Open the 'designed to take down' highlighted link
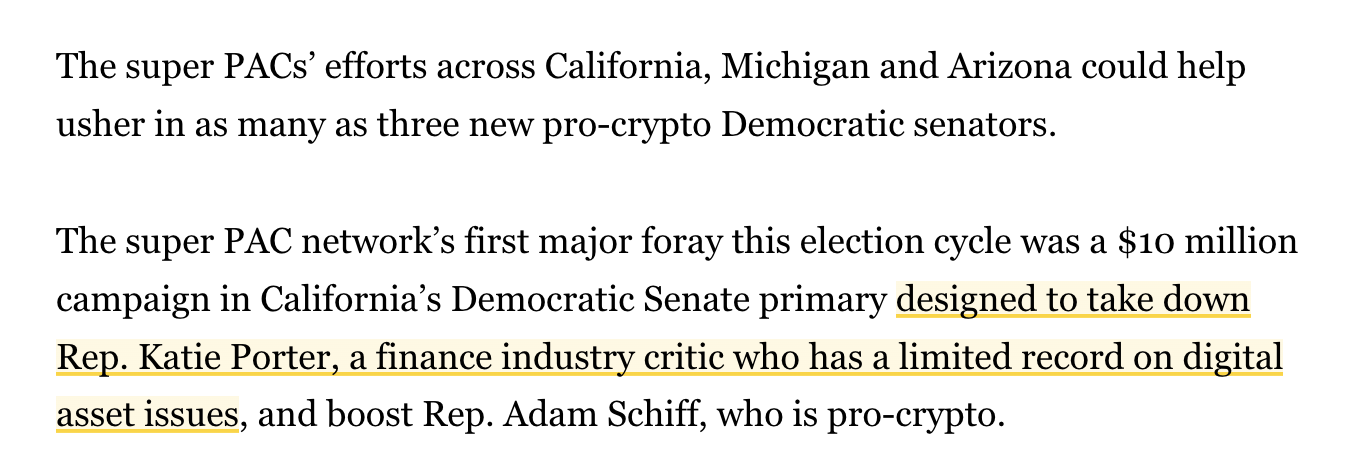Image resolution: width=1348 pixels, height=464 pixels. click(1075, 300)
